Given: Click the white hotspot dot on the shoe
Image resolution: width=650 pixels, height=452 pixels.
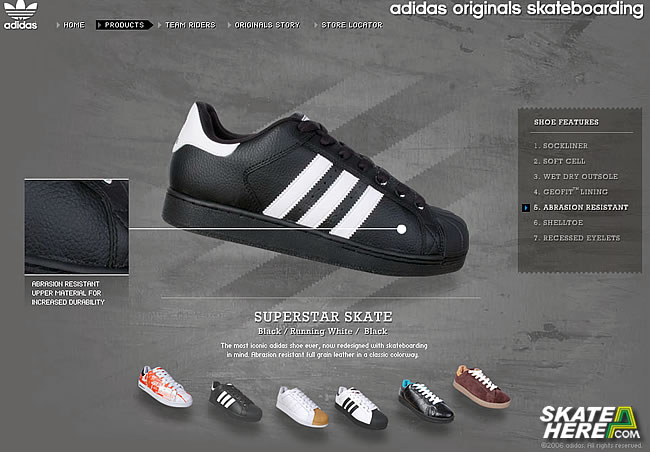Looking at the screenshot, I should point(401,229).
